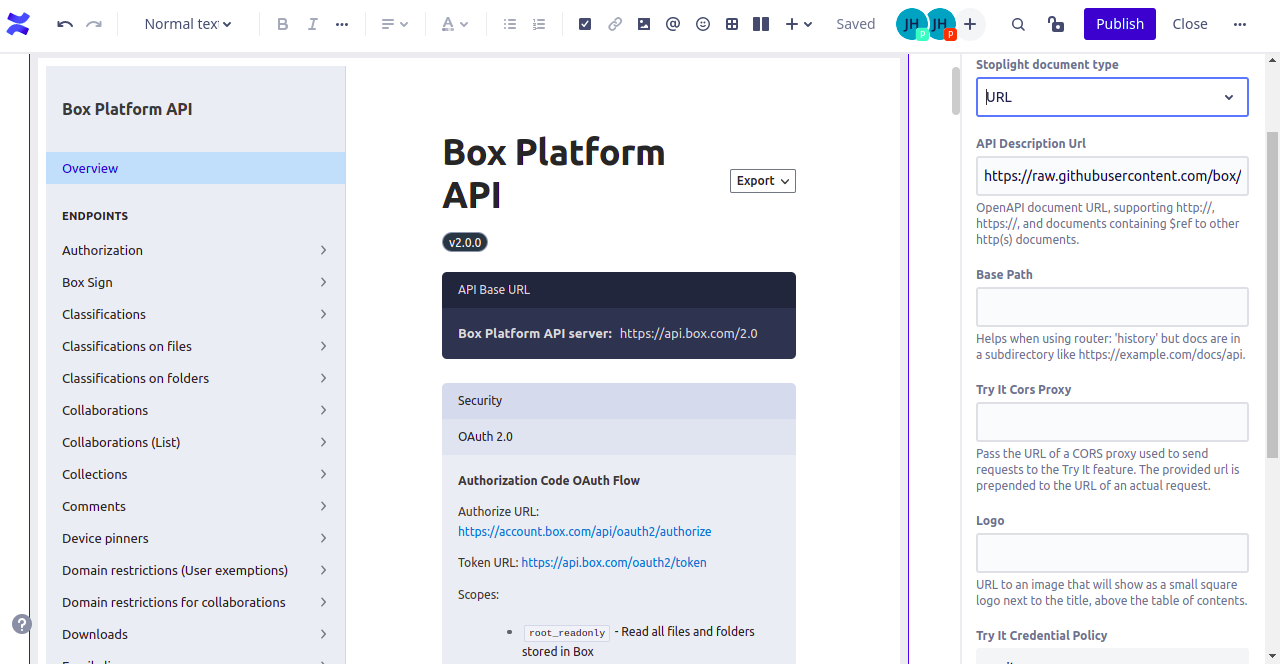This screenshot has width=1280, height=664.
Task: Expand the Classifications on files chevron
Action: 323,346
